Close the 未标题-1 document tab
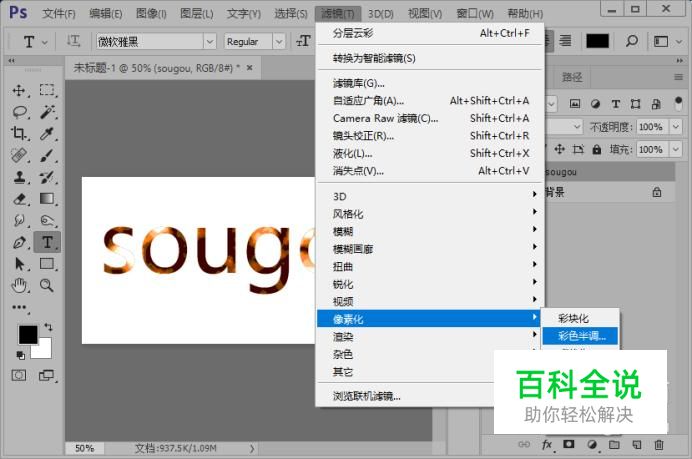 click(249, 68)
